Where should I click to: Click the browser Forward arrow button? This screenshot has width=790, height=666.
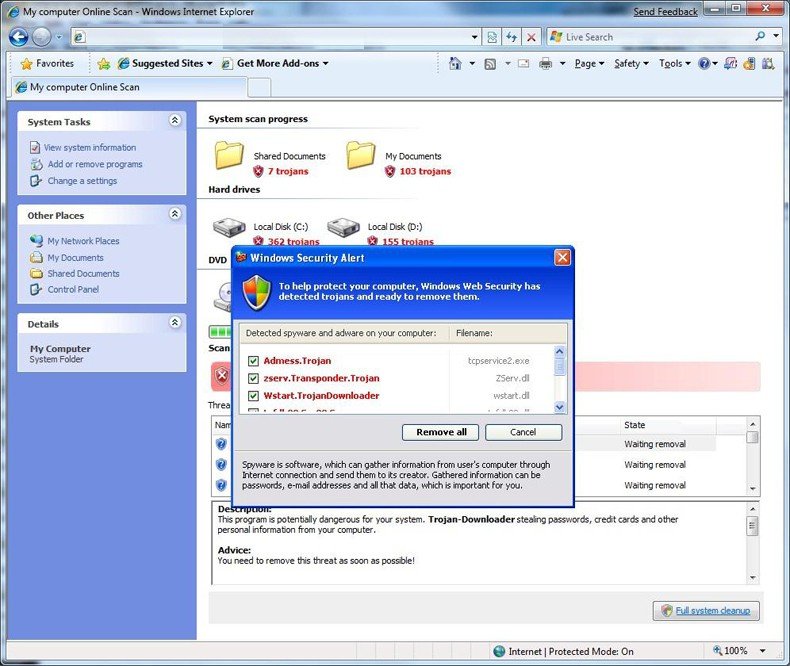click(41, 37)
